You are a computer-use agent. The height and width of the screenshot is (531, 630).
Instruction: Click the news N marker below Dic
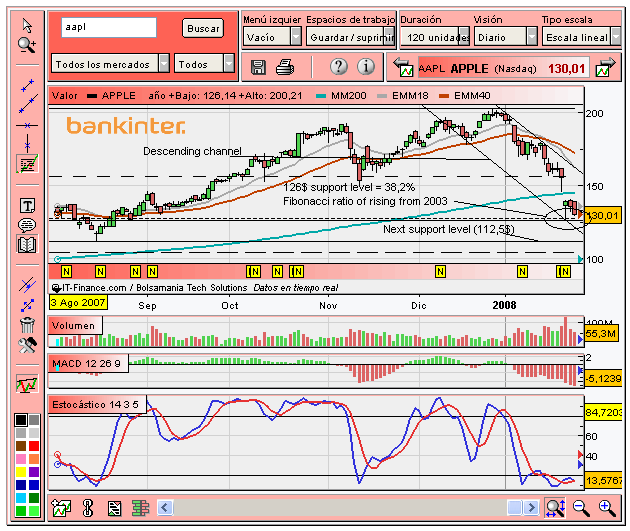[440, 272]
